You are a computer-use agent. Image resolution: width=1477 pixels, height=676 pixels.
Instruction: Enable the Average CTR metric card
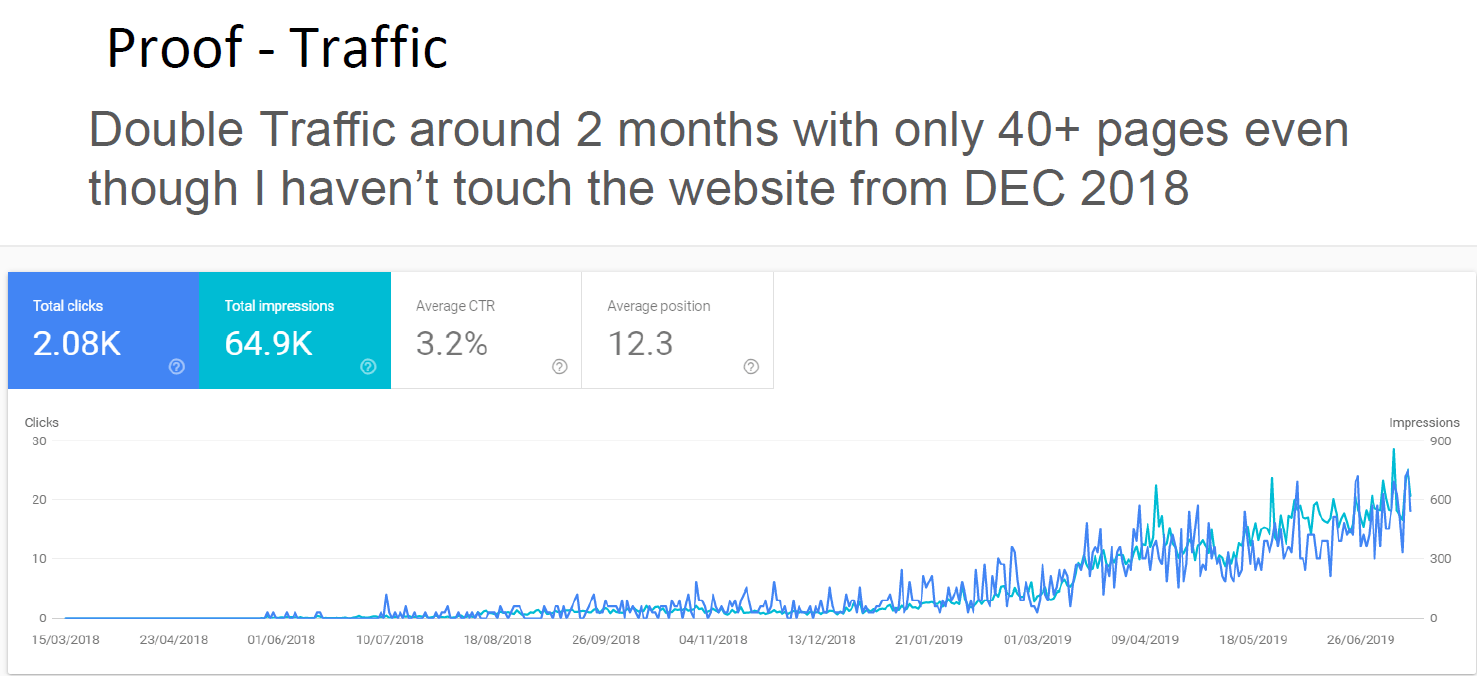tap(486, 330)
